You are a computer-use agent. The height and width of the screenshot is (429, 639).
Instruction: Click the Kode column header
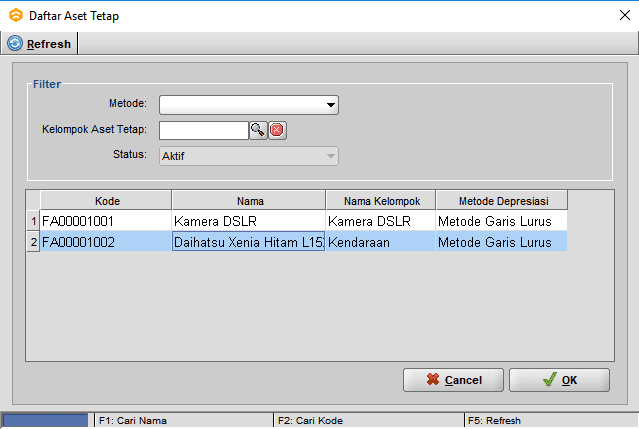(x=106, y=201)
